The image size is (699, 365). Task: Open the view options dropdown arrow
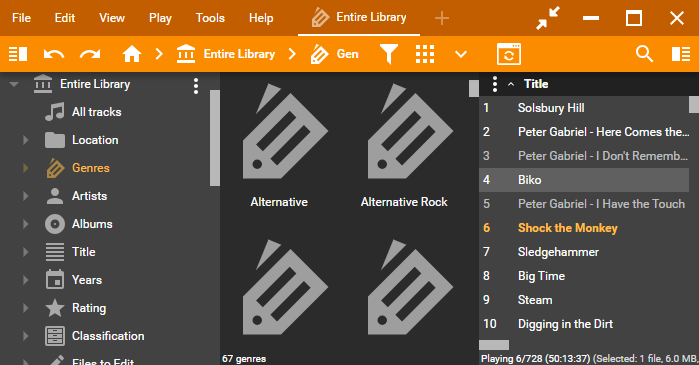[461, 54]
